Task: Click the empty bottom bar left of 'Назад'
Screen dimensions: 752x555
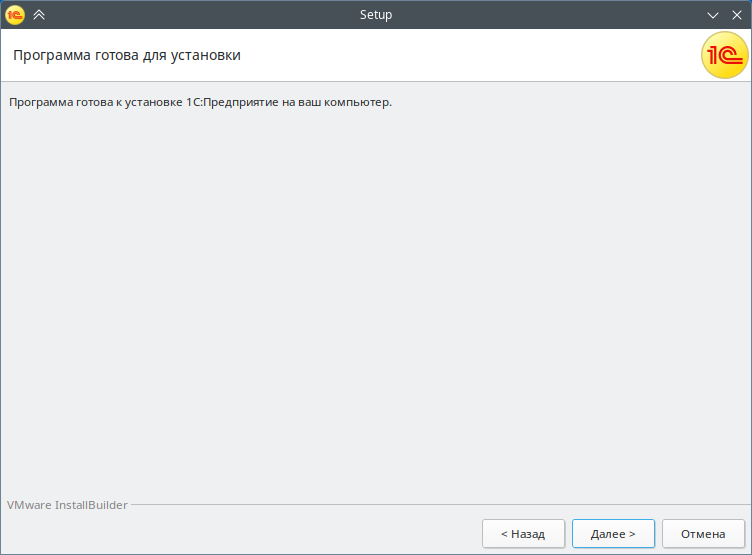Action: [240, 534]
